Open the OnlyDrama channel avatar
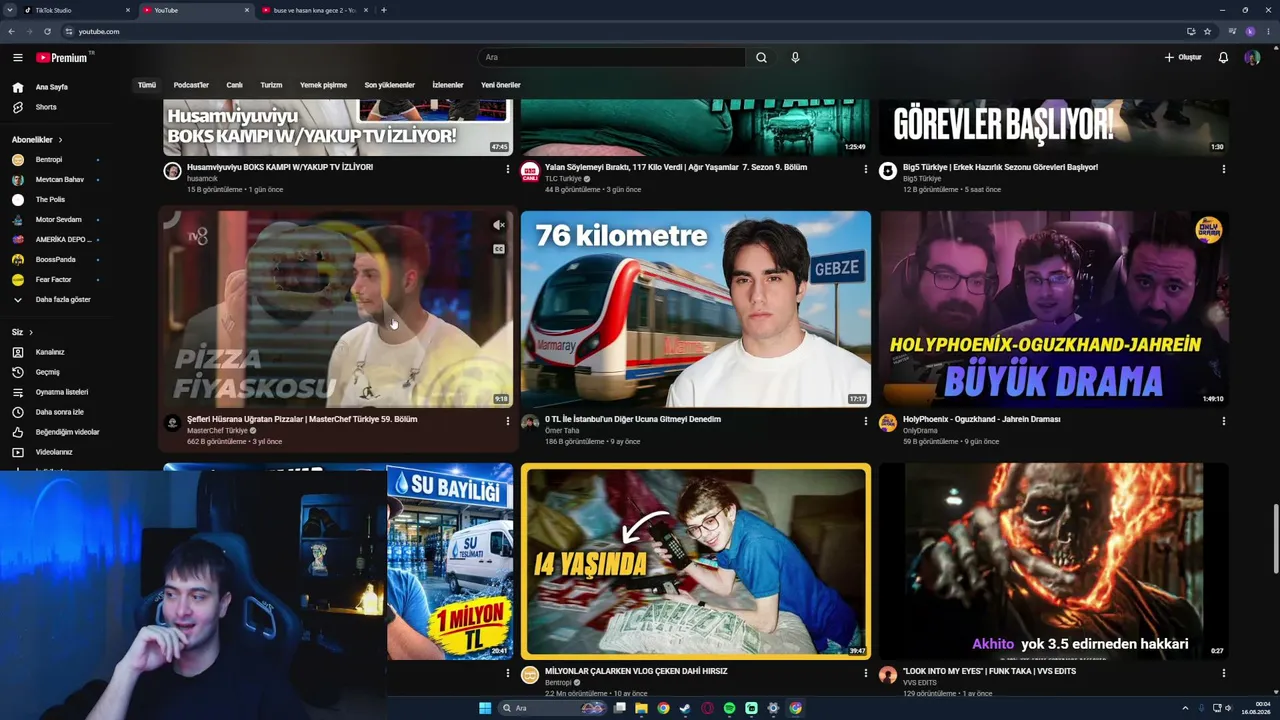 pyautogui.click(x=888, y=423)
